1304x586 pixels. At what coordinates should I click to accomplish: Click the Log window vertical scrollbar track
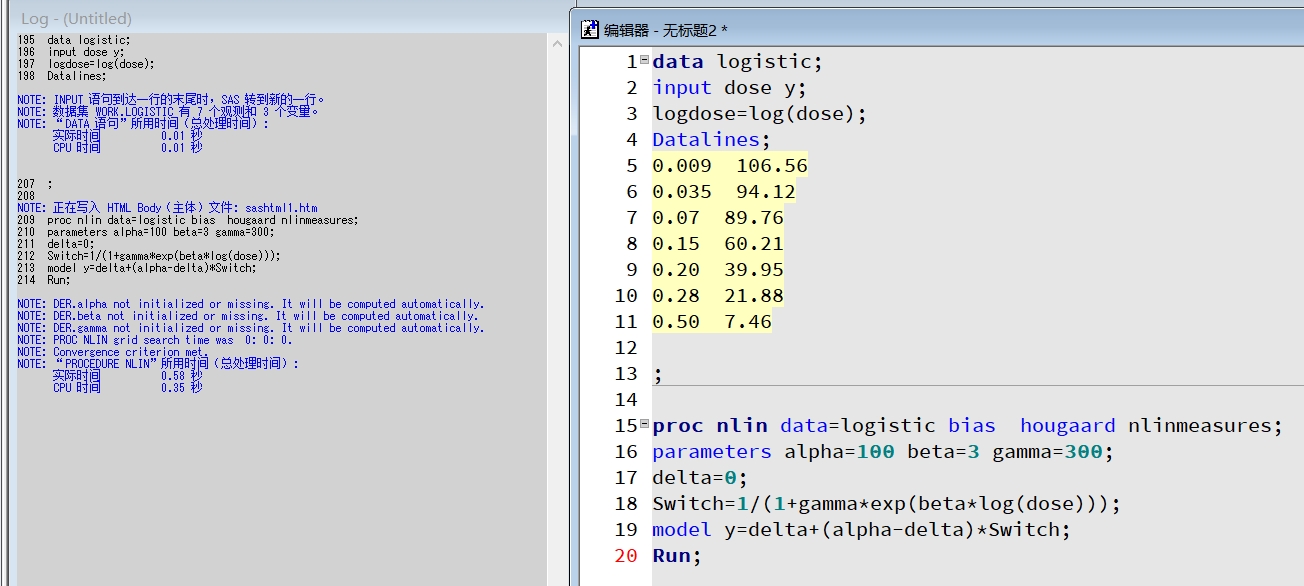(556, 300)
